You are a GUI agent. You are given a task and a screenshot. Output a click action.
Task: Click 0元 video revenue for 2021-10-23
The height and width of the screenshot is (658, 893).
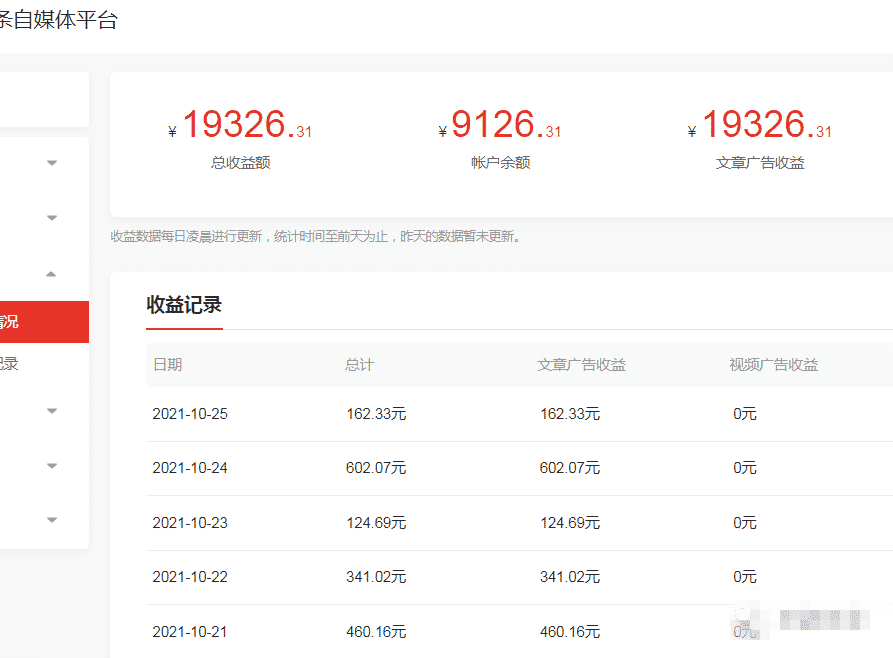click(745, 522)
